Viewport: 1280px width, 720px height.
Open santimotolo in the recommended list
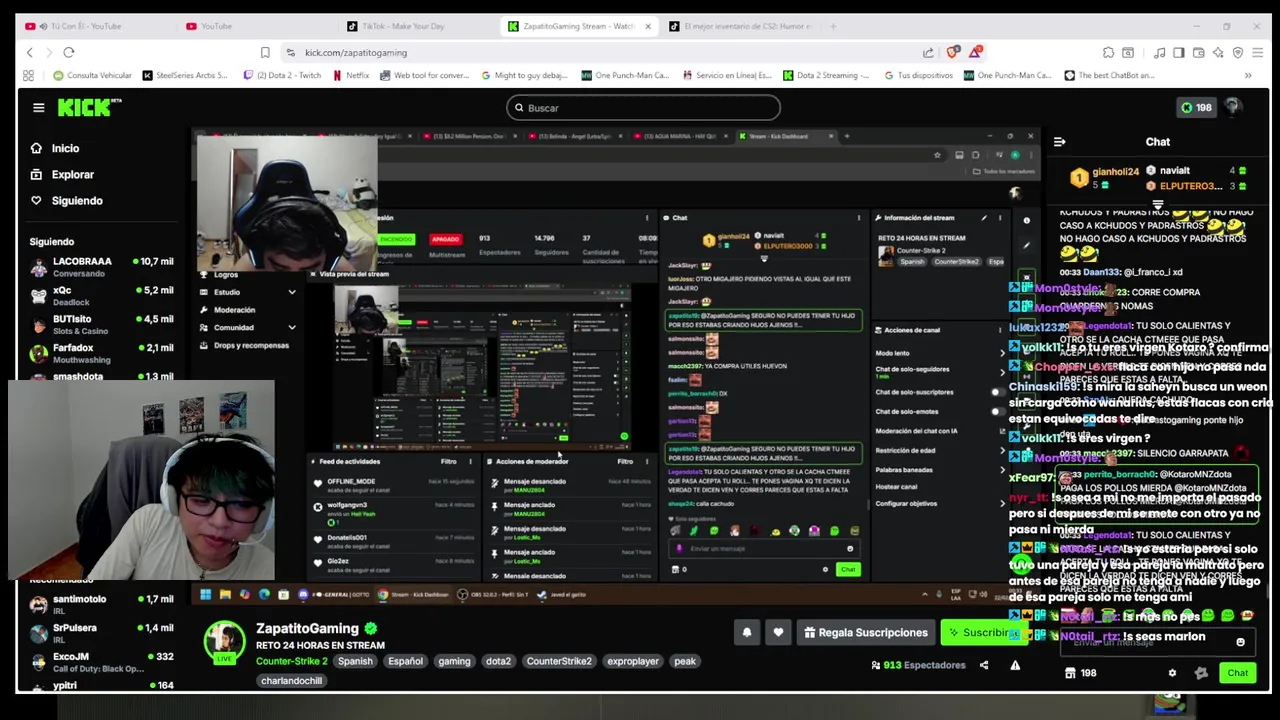pyautogui.click(x=100, y=604)
